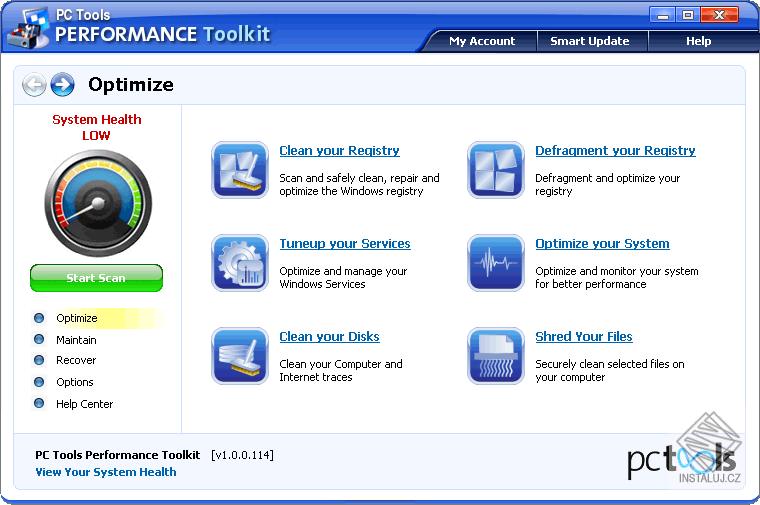Click the PC Tools Performance Toolkit footer label
760x505 pixels.
[x=117, y=455]
